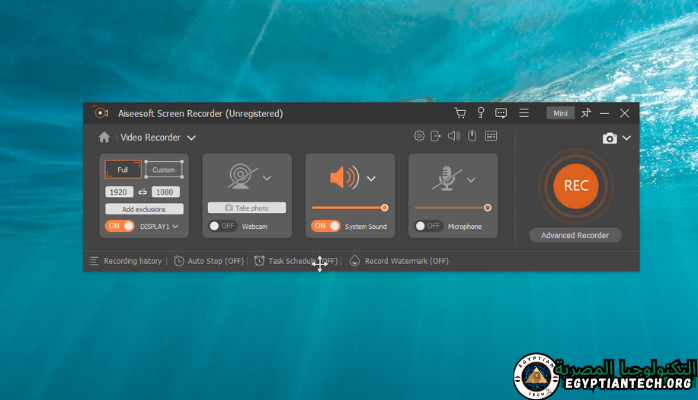Screen dimensions: 698x400
Task: Open the hamburger menu in title bar
Action: [524, 114]
